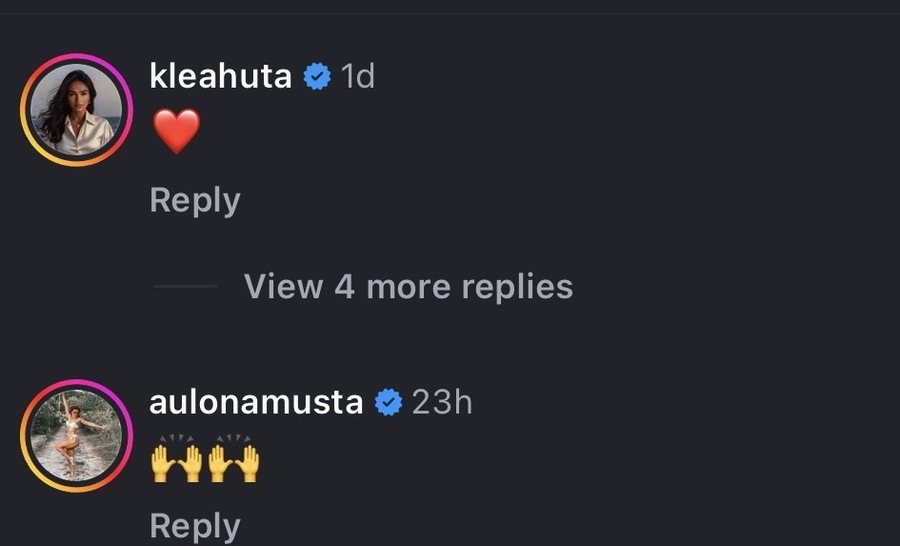Open aulonamusta's profile picture

click(x=77, y=435)
